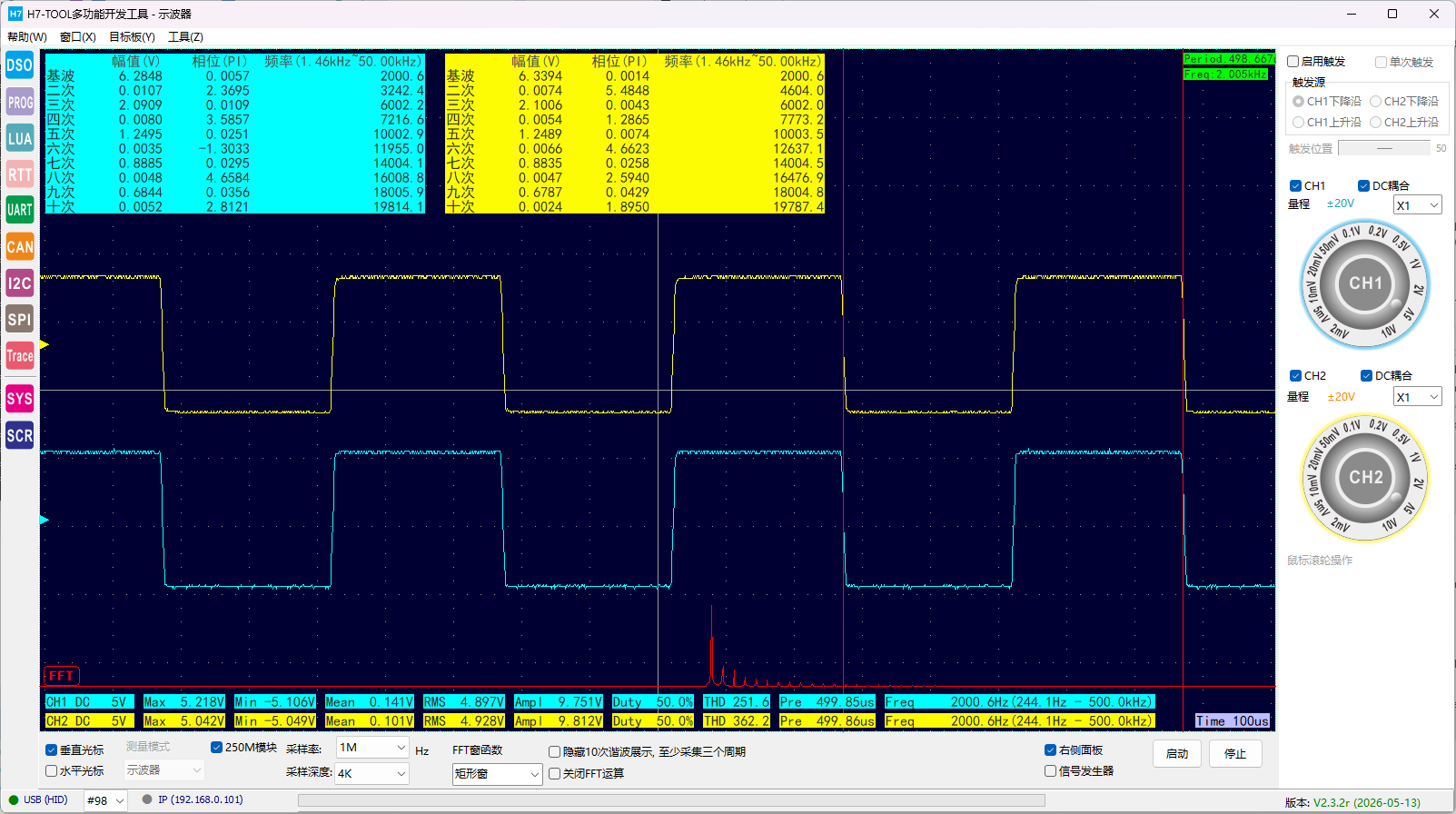Click the cyan CH2 zero-level arrow marker

pyautogui.click(x=45, y=520)
